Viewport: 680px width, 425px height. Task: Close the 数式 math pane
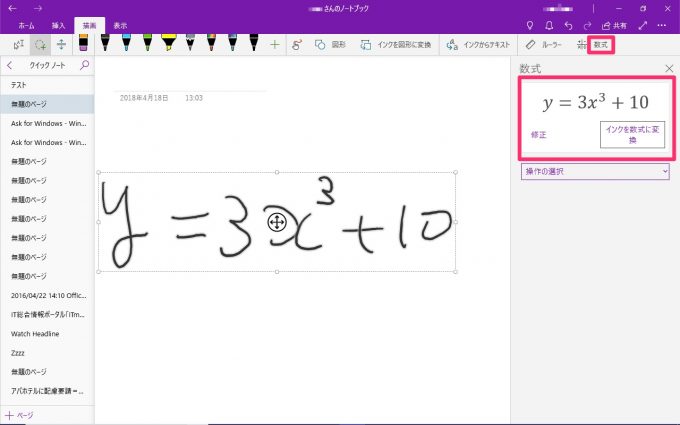point(669,69)
